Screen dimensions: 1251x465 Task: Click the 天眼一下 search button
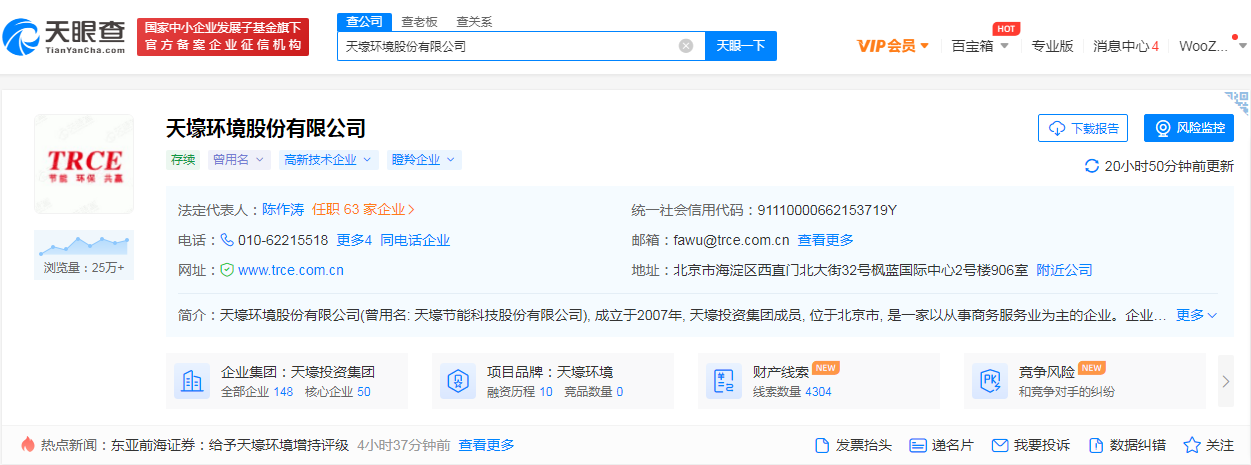[x=741, y=46]
